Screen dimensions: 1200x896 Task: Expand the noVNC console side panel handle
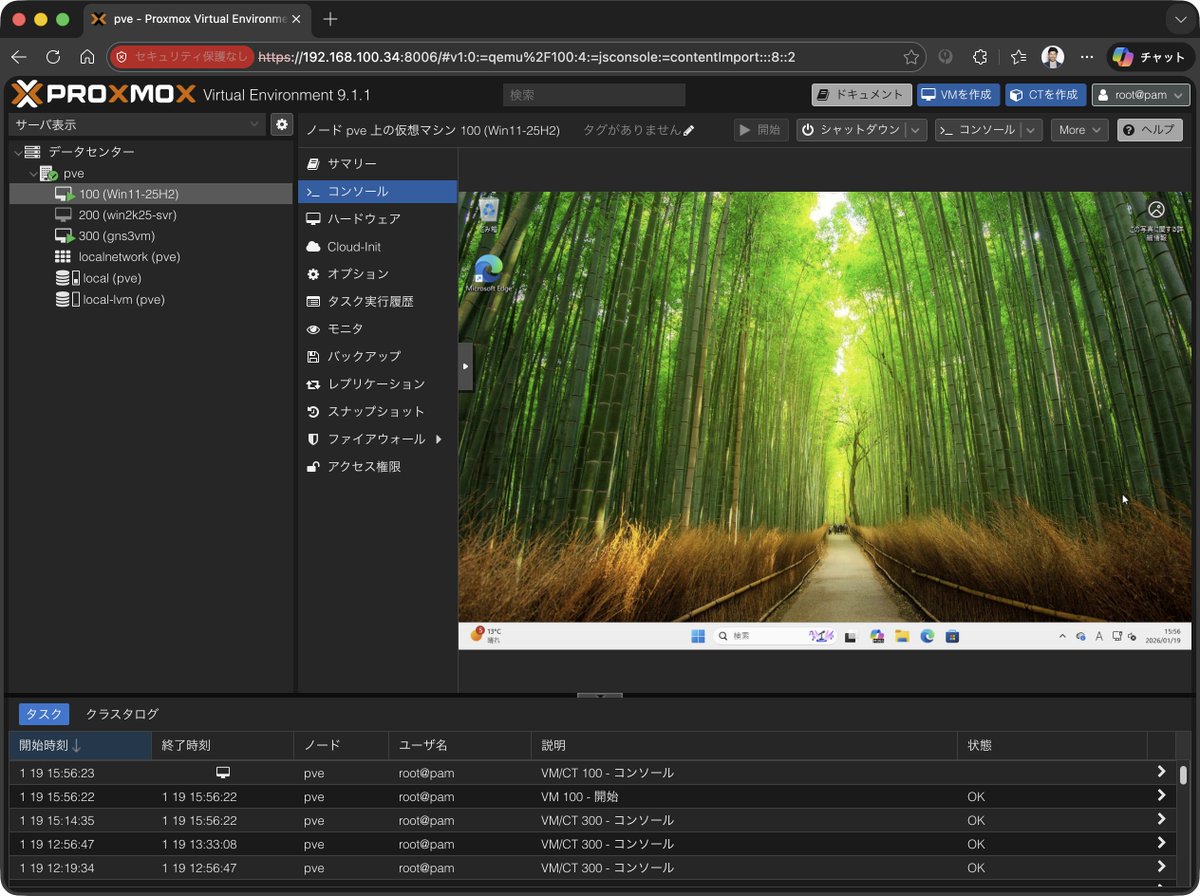[465, 367]
